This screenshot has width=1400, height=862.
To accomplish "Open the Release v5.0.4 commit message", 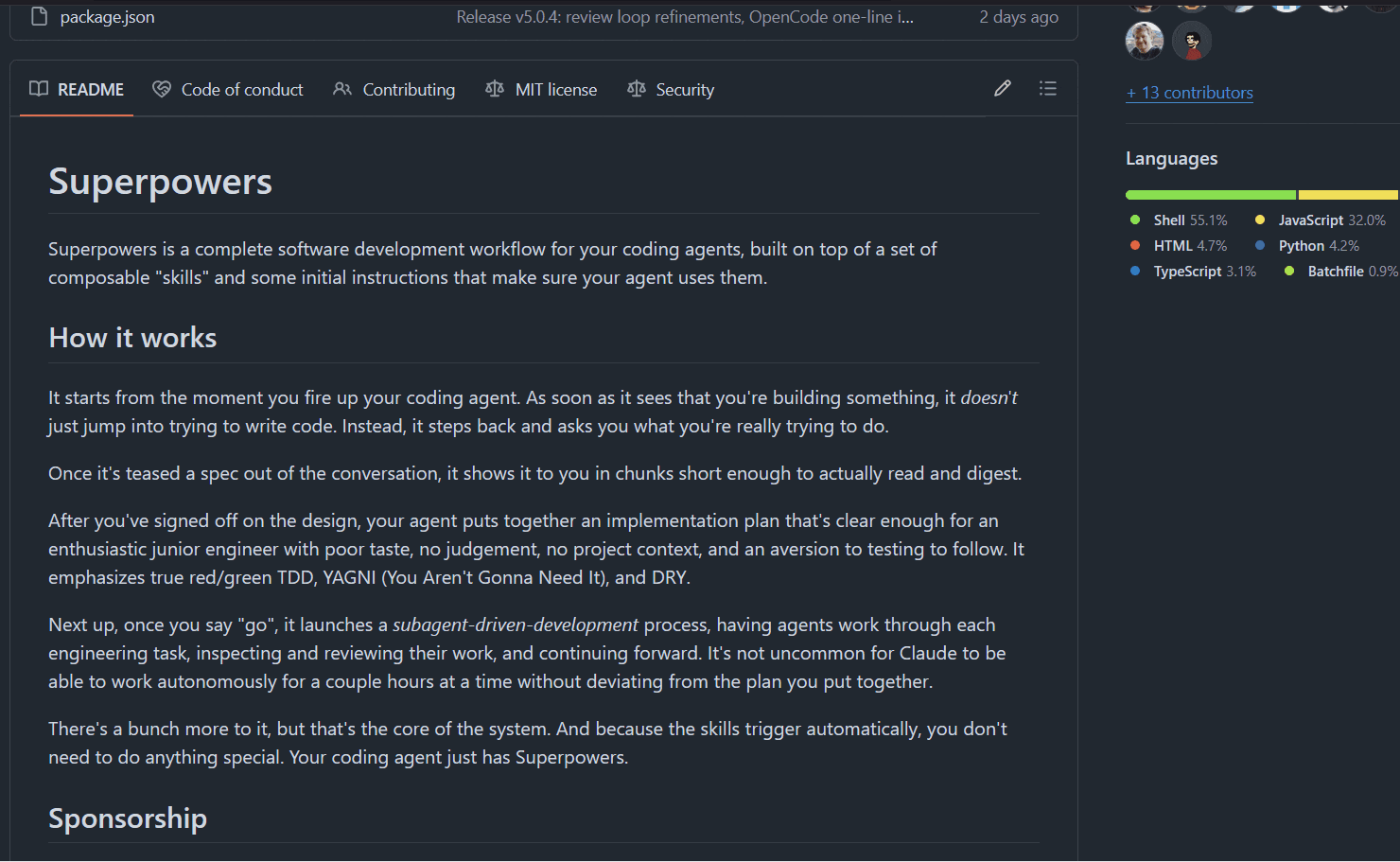I will point(685,17).
